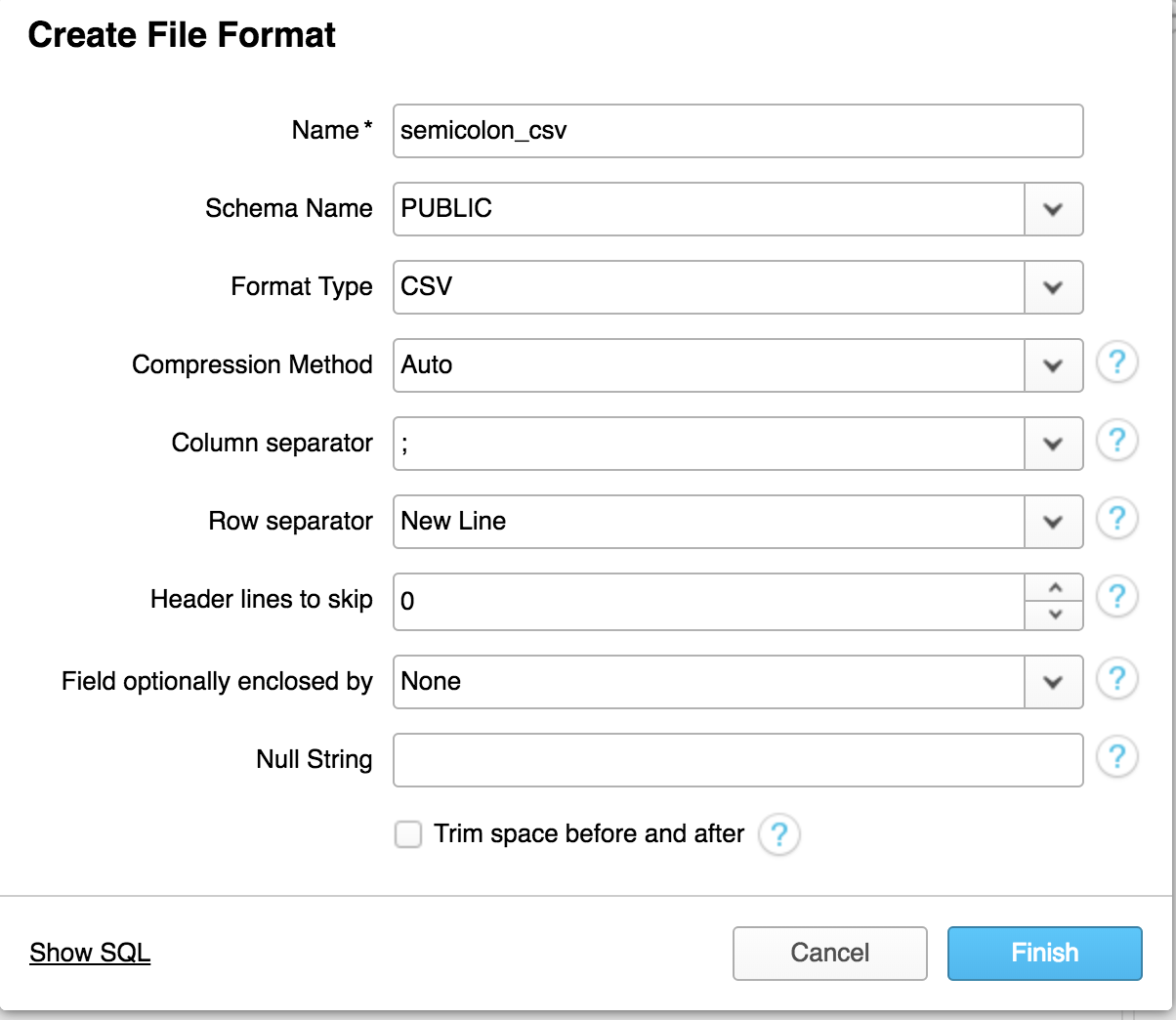Click the Null String help icon

1116,758
